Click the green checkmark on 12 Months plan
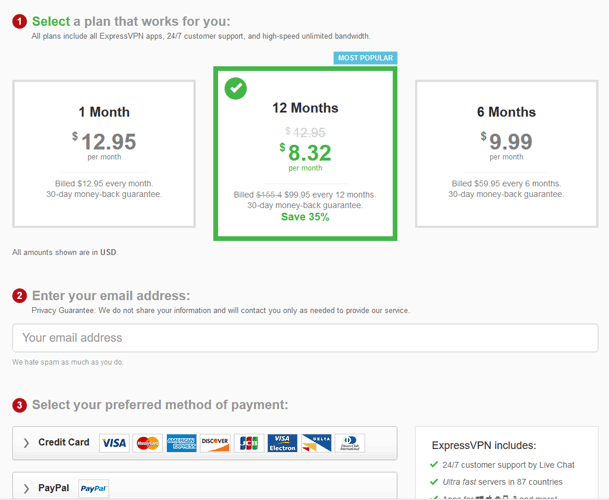 point(236,89)
